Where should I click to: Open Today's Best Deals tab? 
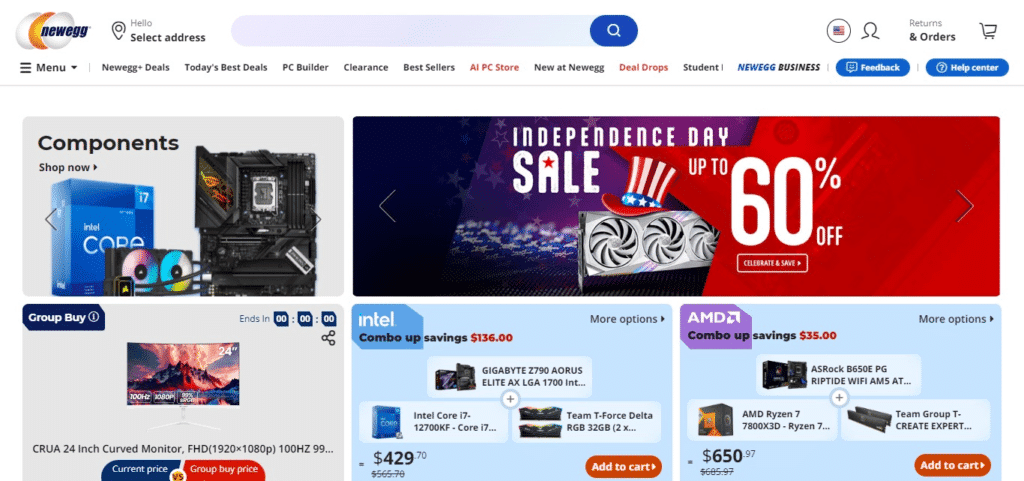226,67
